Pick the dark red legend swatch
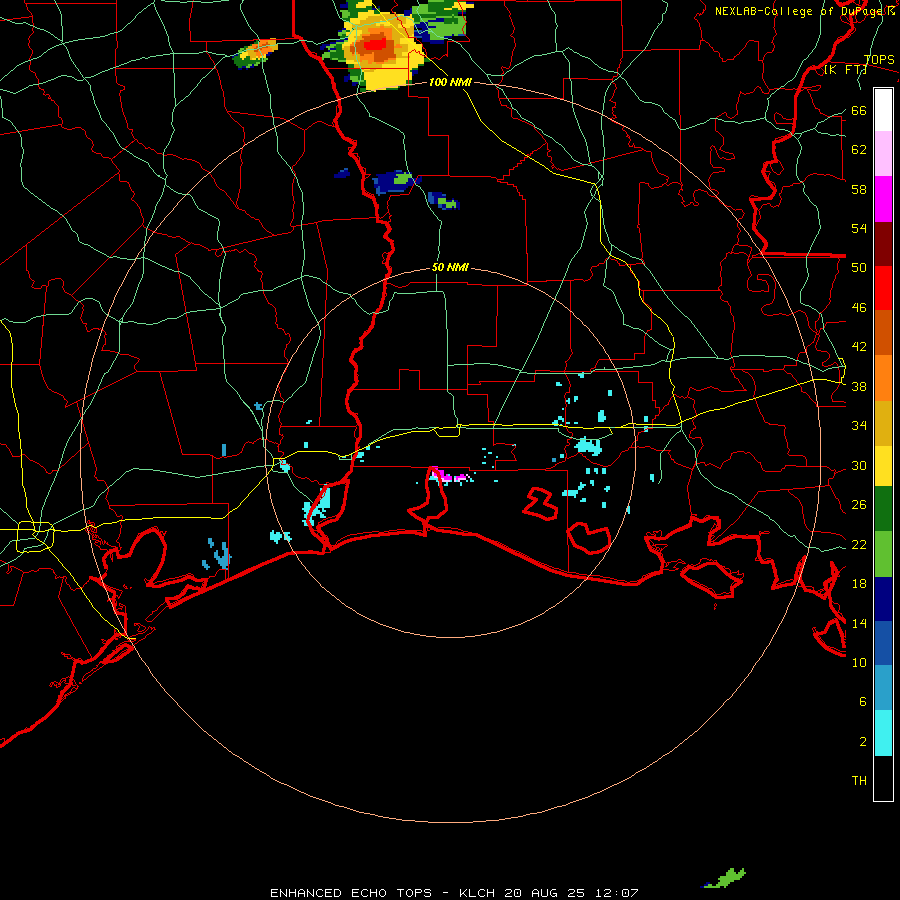Viewport: 900px width, 900px height. pyautogui.click(x=883, y=243)
